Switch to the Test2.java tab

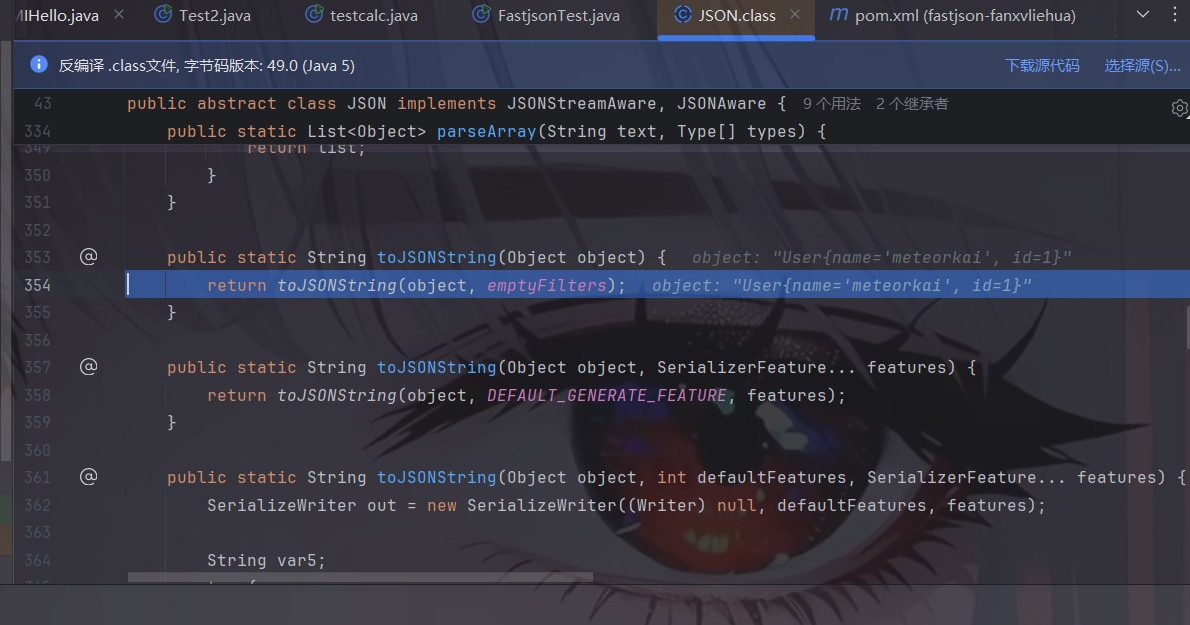(214, 15)
